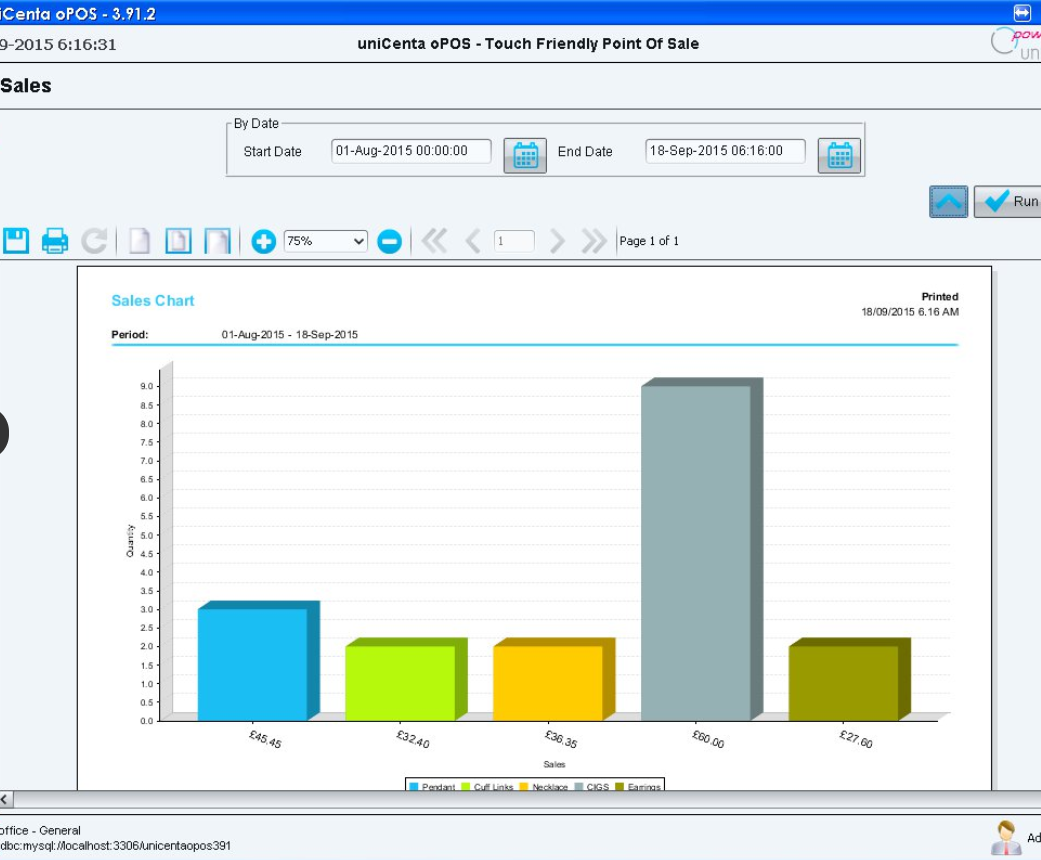Image resolution: width=1041 pixels, height=860 pixels.
Task: Open the End Date calendar picker
Action: (838, 154)
